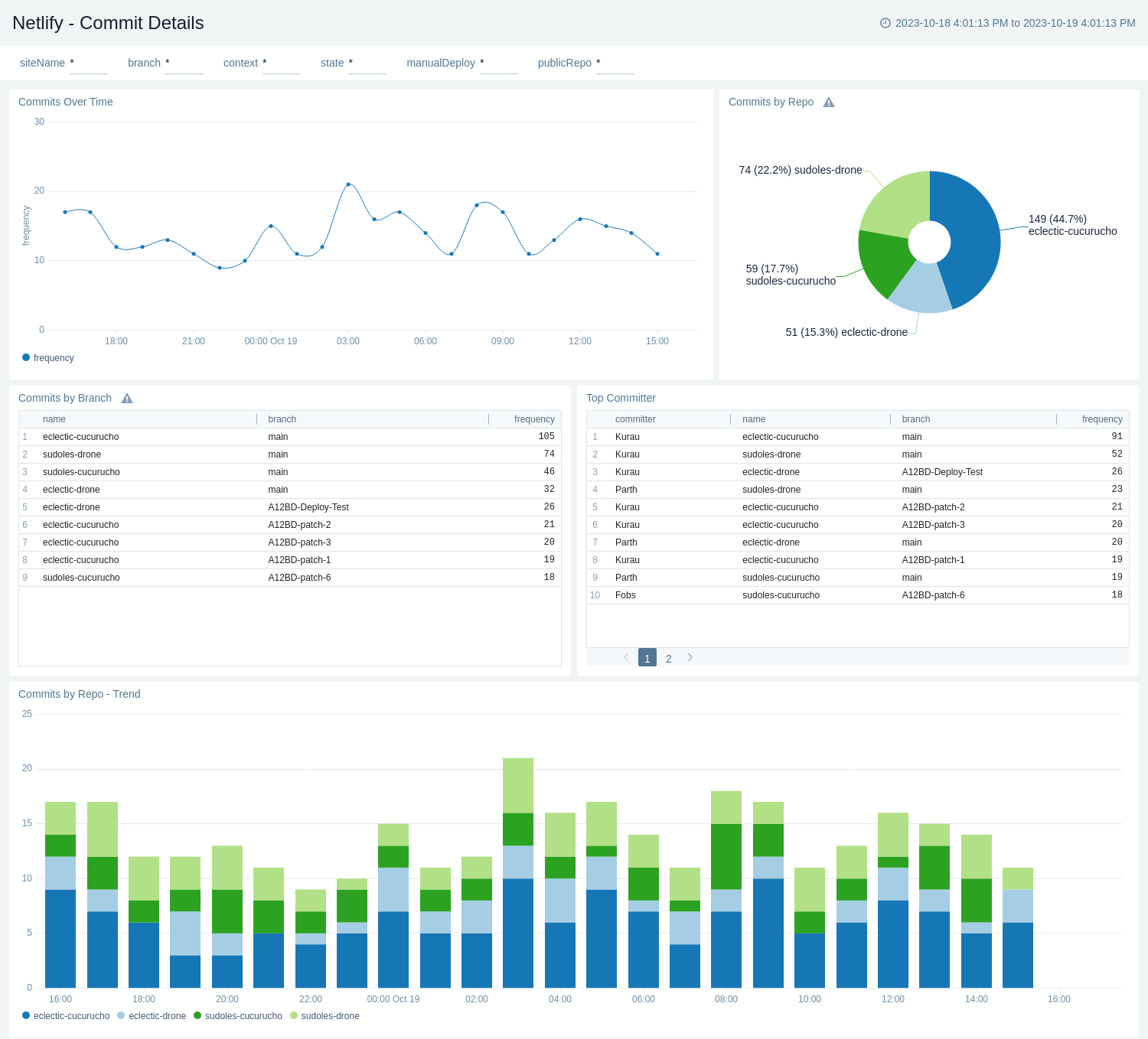Viewport: 1148px width, 1039px height.
Task: Click the eclectic-drone legend dot in trend chart
Action: coord(121,1016)
